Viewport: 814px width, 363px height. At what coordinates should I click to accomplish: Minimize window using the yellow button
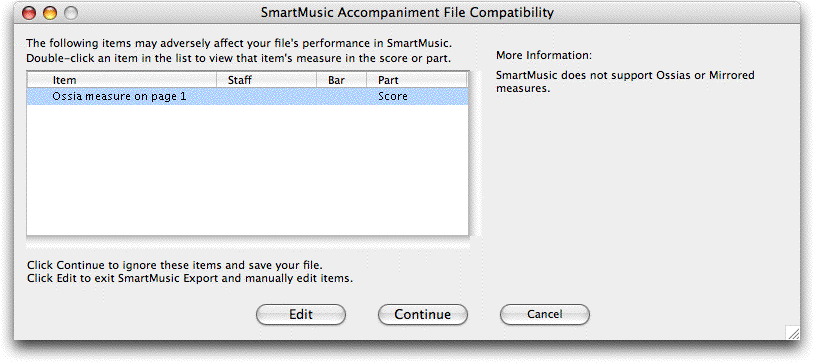click(x=49, y=14)
